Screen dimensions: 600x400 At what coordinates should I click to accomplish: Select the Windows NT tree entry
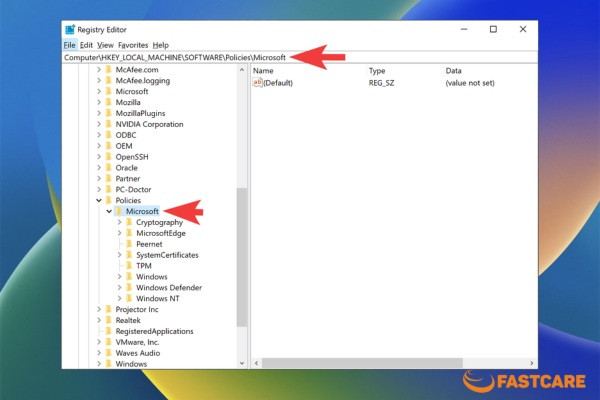[x=158, y=298]
